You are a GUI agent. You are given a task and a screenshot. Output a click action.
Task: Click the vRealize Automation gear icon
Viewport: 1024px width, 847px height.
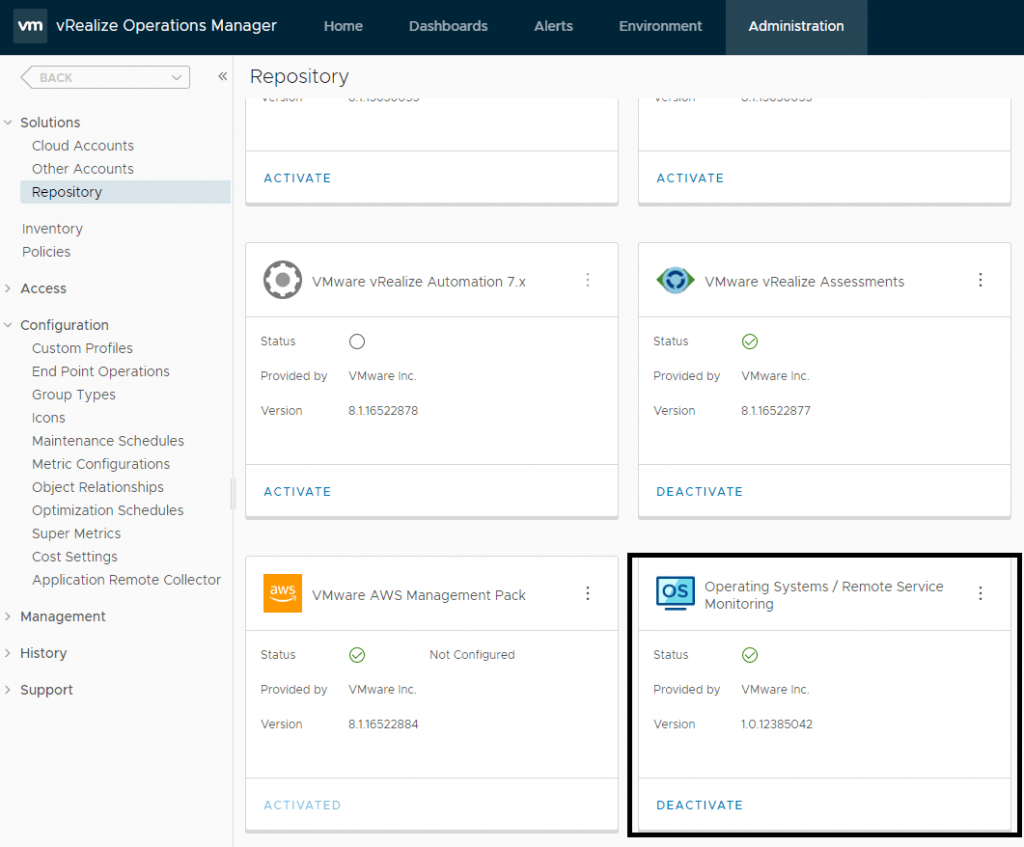[282, 280]
